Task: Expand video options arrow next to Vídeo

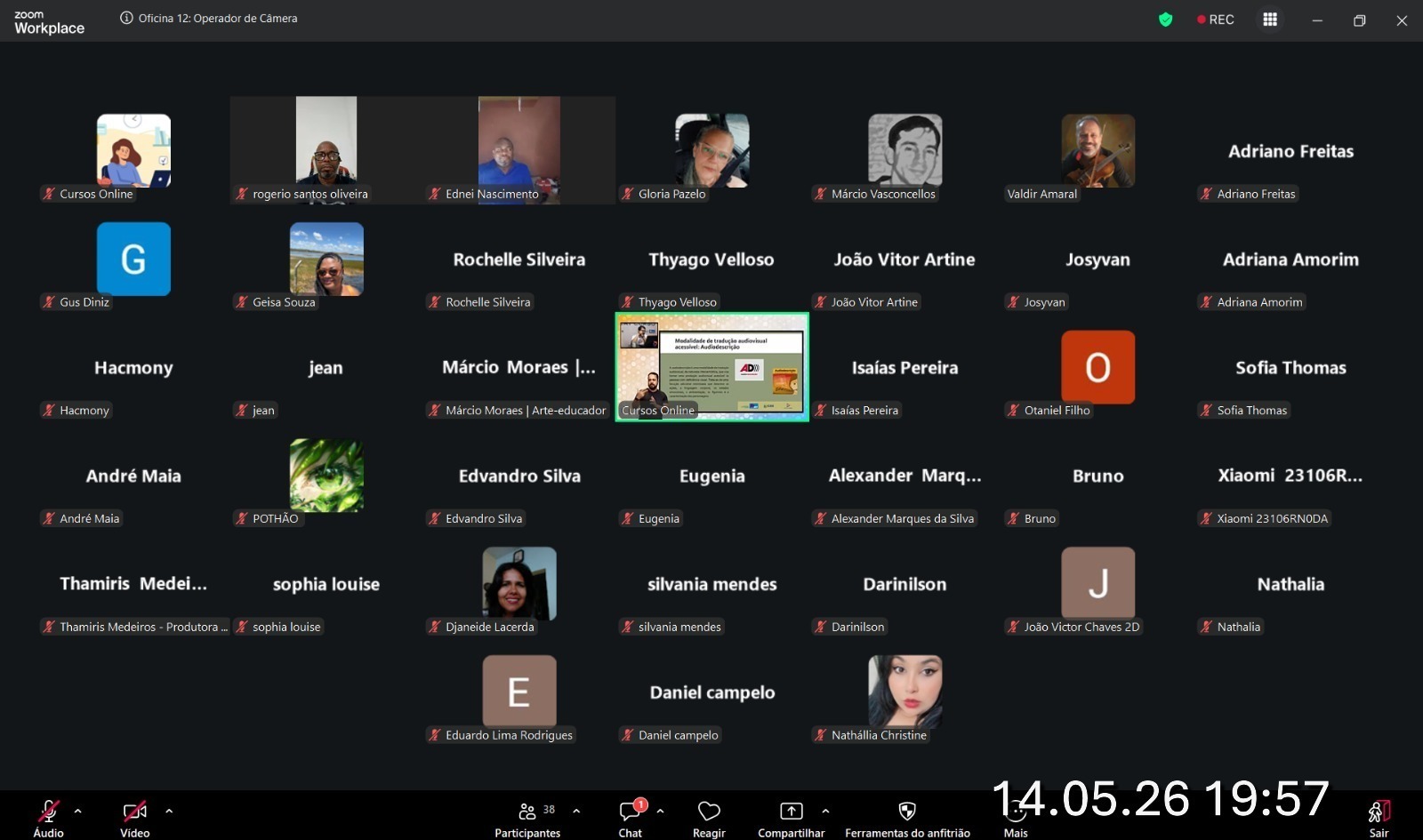Action: tap(169, 811)
